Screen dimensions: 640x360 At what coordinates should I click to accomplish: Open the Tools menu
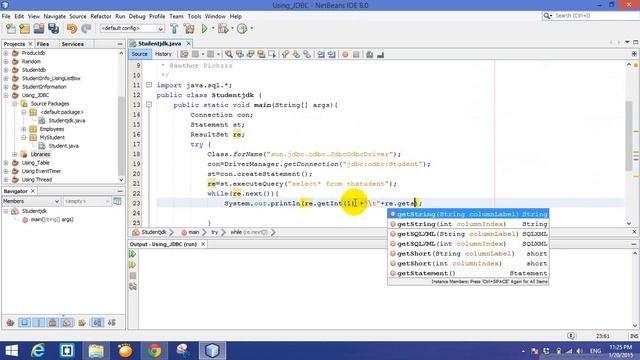pyautogui.click(x=194, y=16)
